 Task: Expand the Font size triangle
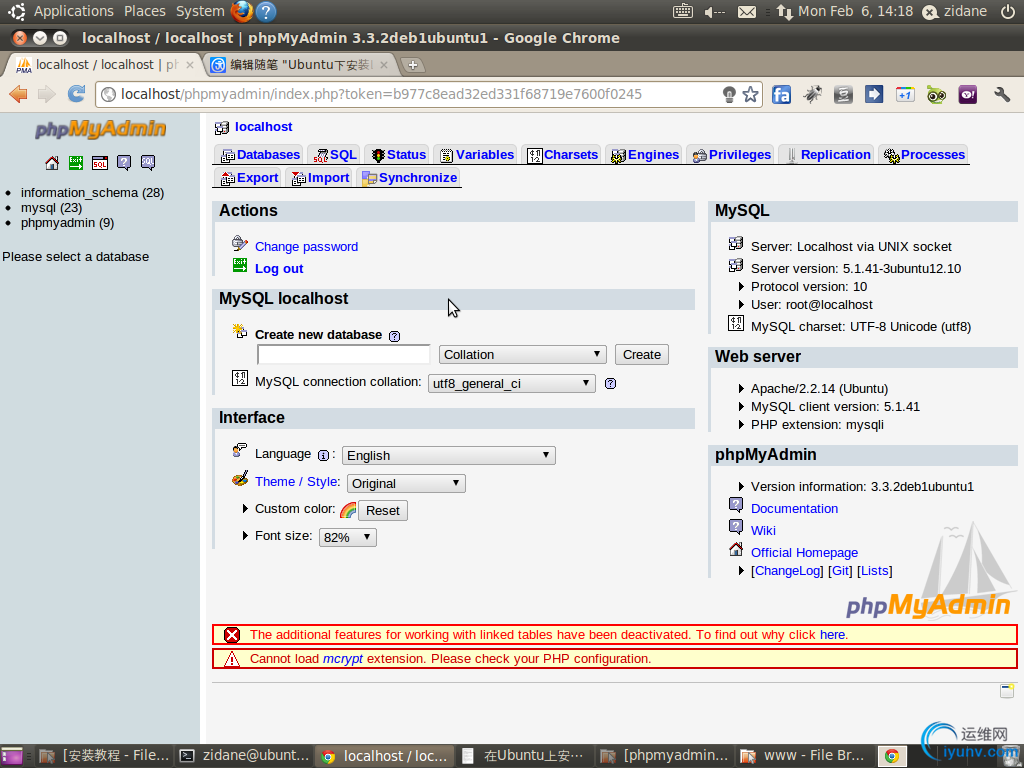click(x=245, y=536)
